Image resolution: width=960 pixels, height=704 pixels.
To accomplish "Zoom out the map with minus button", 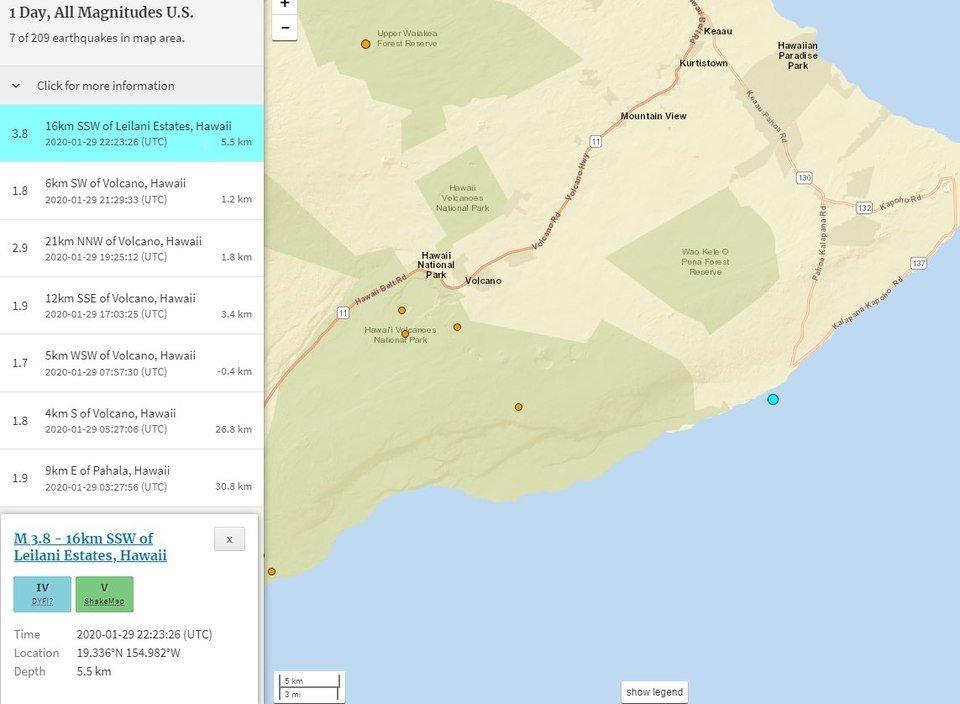I will point(285,27).
